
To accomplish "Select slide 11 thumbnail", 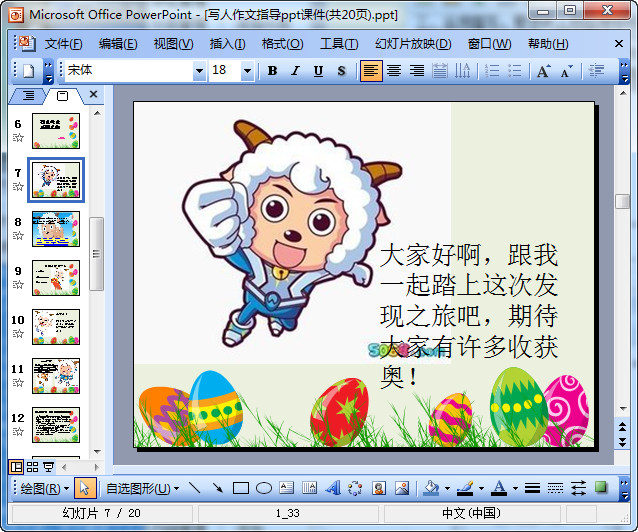I will (56, 376).
